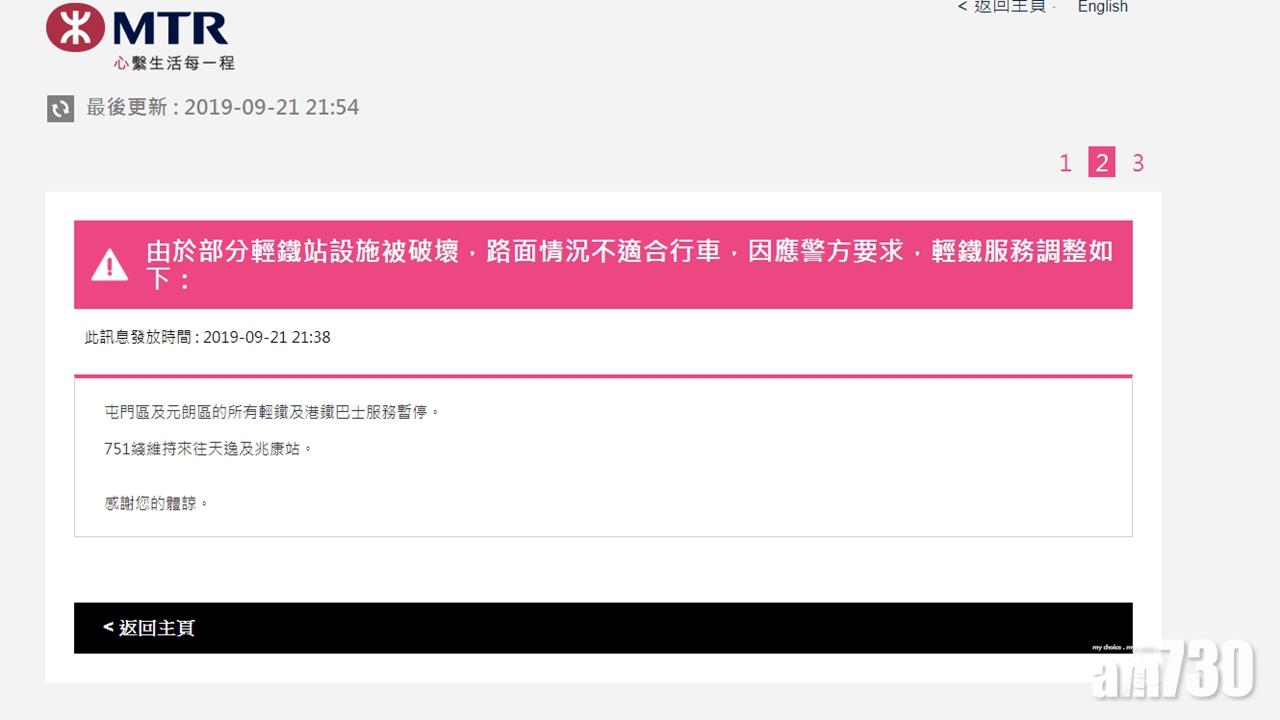Click the warning triangle icon in pink banner
1280x720 pixels.
pyautogui.click(x=109, y=264)
